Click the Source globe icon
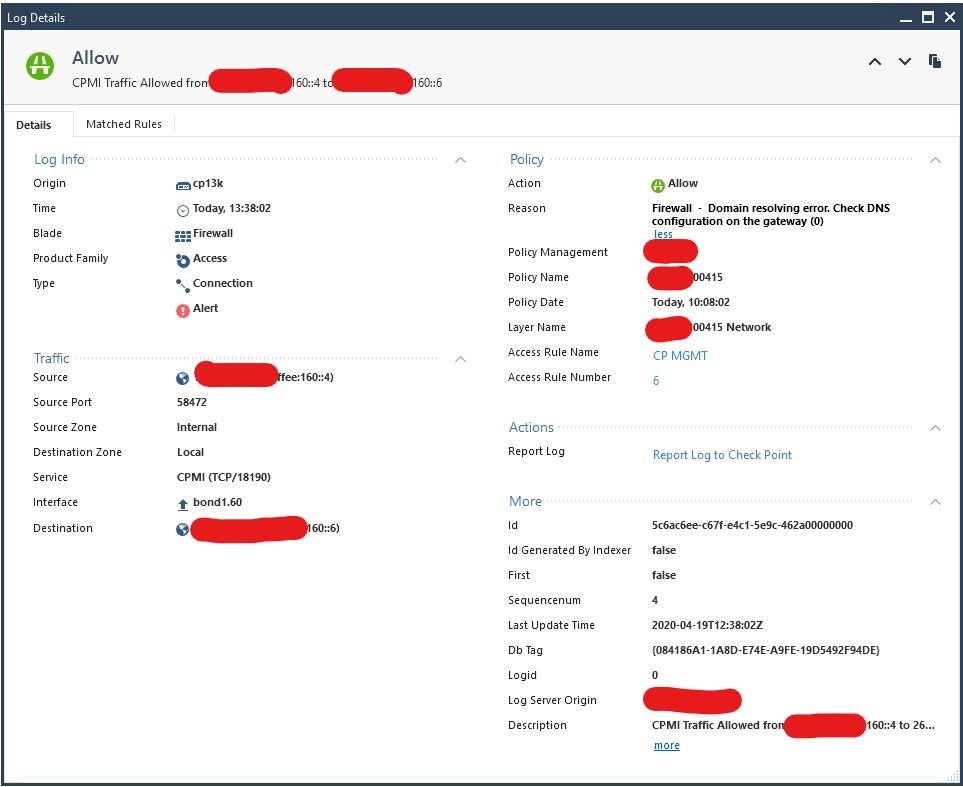 coord(183,379)
